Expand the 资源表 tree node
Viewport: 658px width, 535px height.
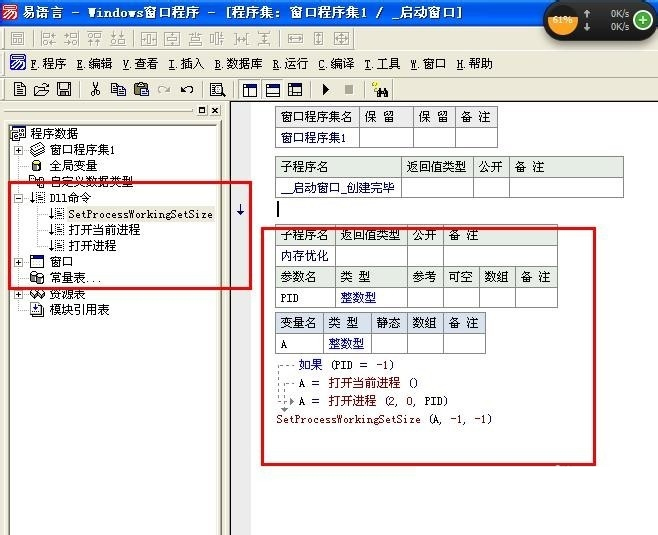[x=18, y=294]
